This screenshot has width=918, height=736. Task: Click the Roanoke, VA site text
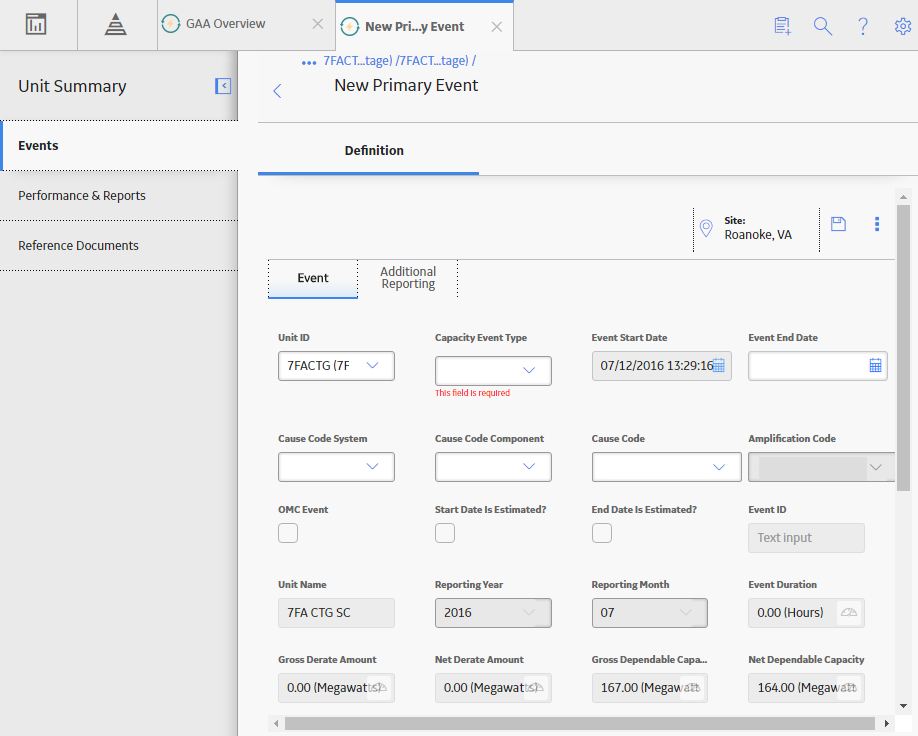tap(758, 235)
